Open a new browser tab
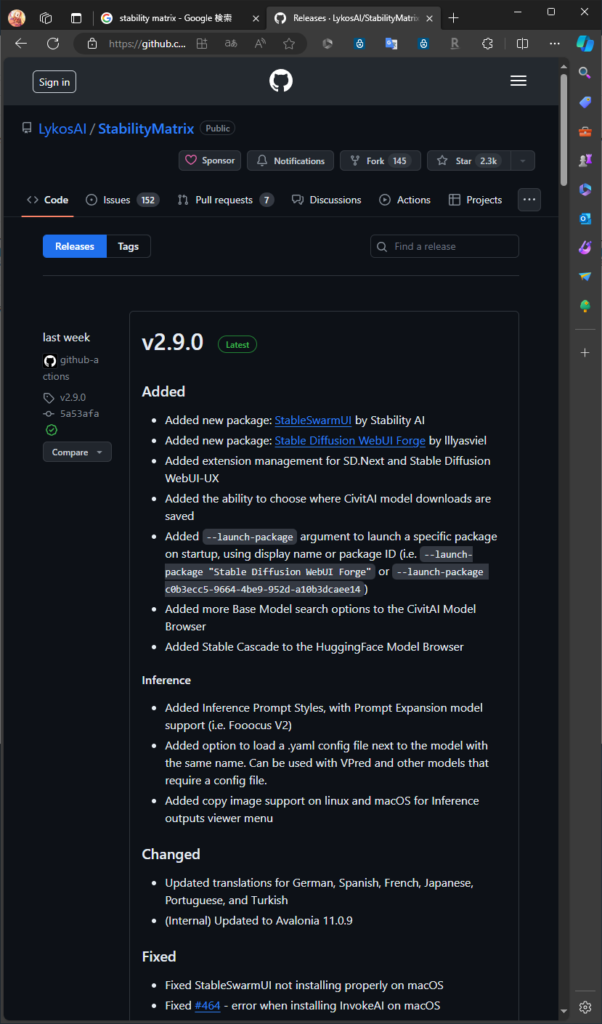 click(454, 18)
